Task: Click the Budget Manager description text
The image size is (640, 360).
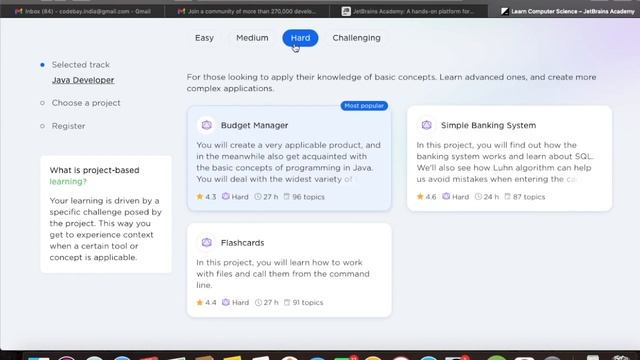Action: tap(288, 162)
